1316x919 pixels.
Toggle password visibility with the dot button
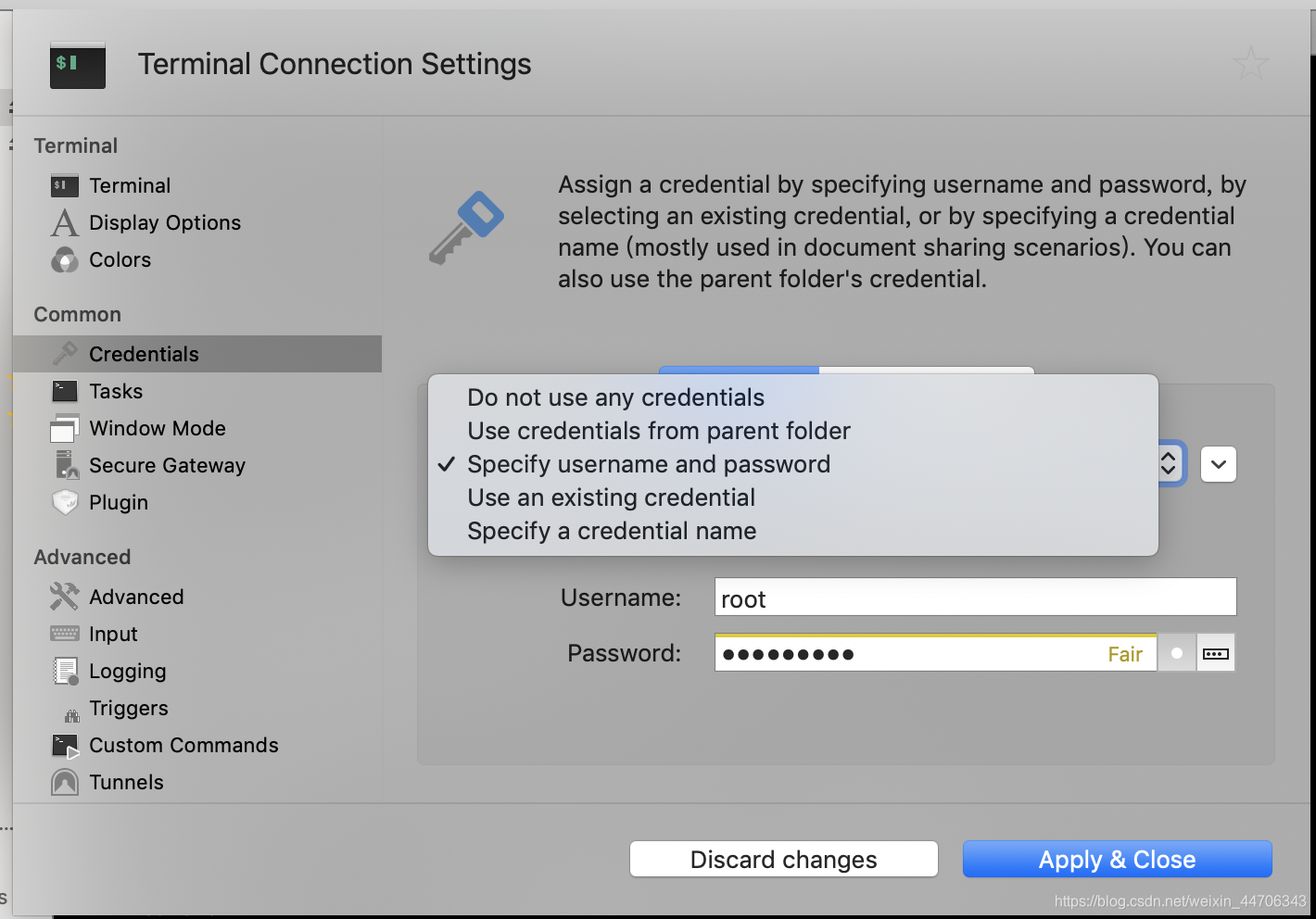tap(1177, 653)
